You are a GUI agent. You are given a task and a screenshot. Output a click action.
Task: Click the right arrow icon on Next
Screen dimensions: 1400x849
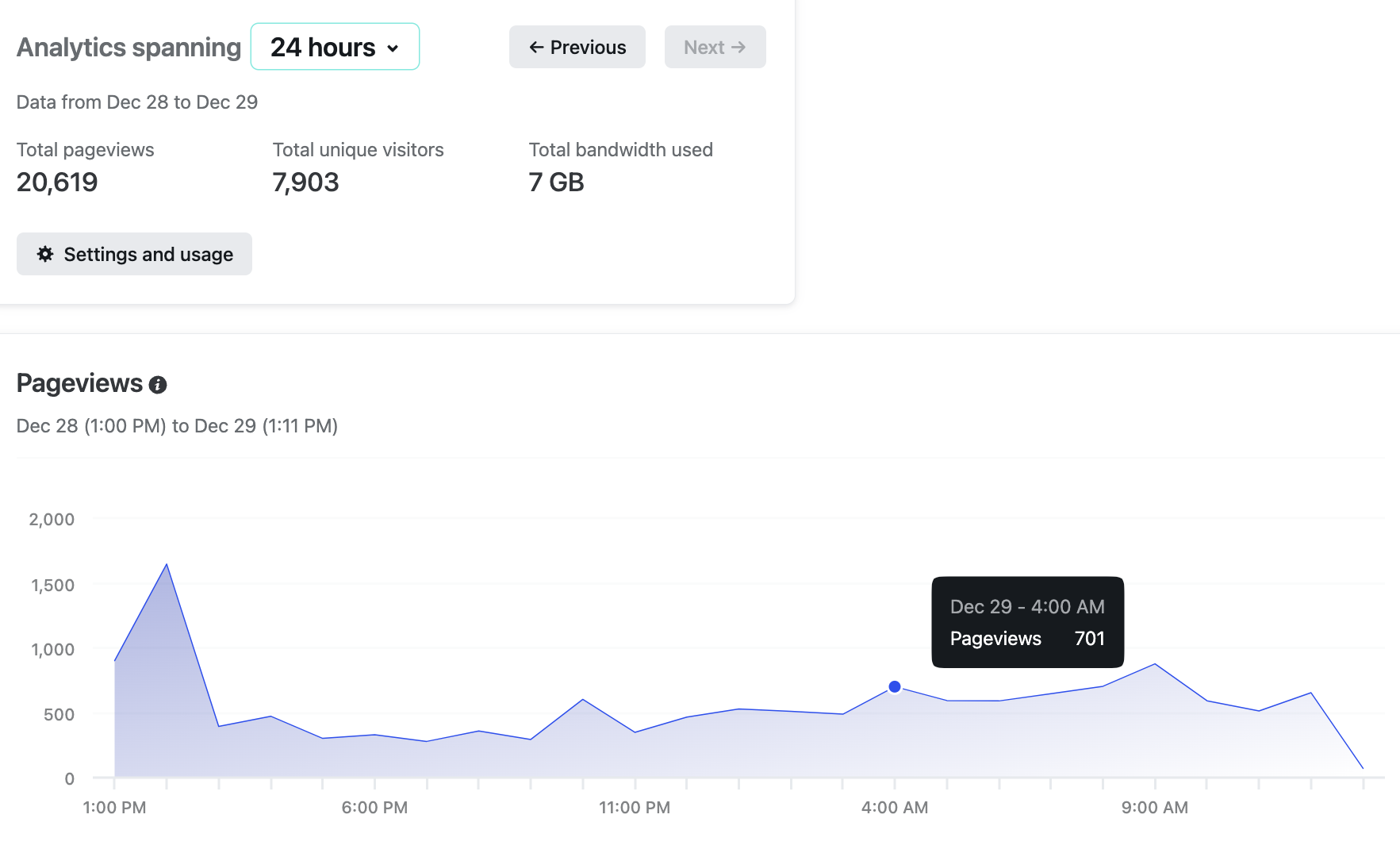[738, 48]
